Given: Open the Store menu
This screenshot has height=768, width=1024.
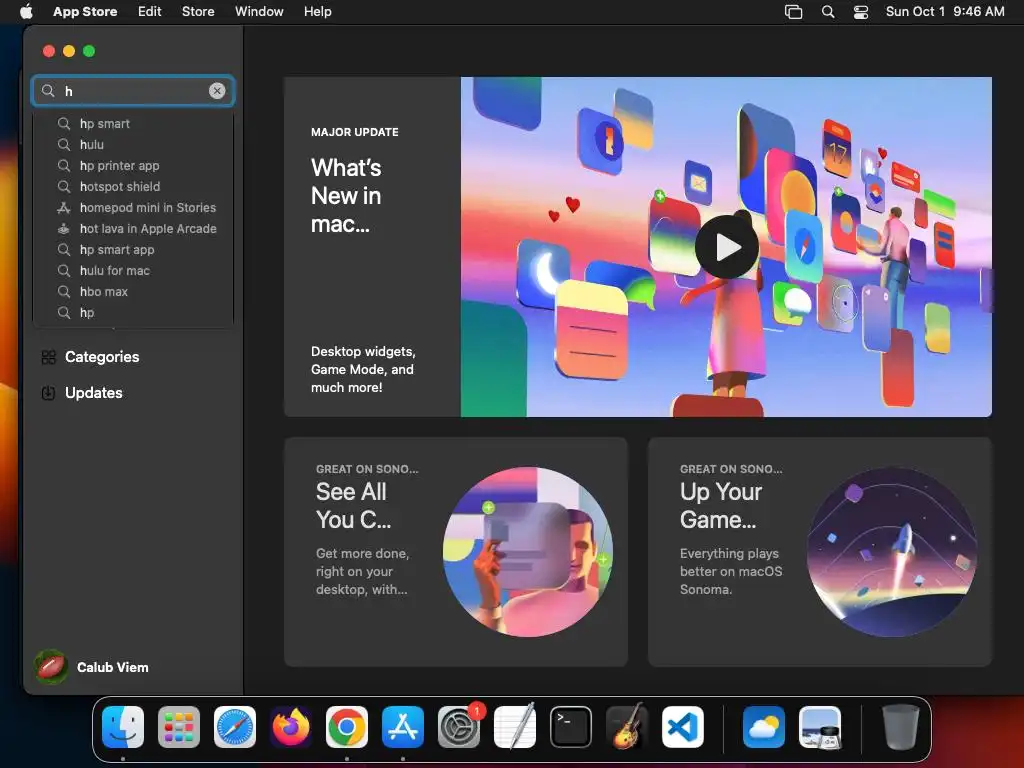Looking at the screenshot, I should (198, 11).
